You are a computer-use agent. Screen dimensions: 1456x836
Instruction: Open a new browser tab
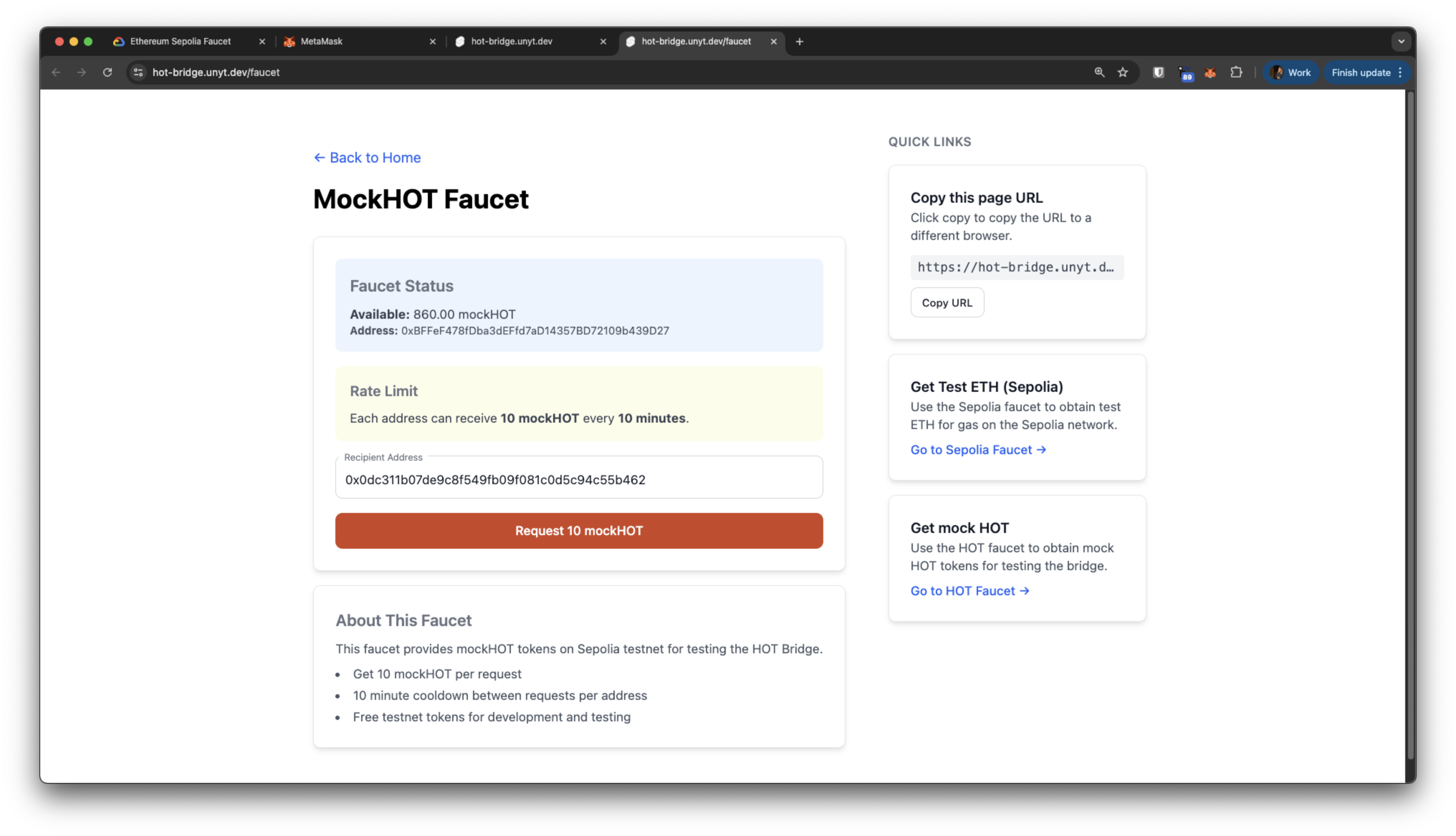[799, 41]
